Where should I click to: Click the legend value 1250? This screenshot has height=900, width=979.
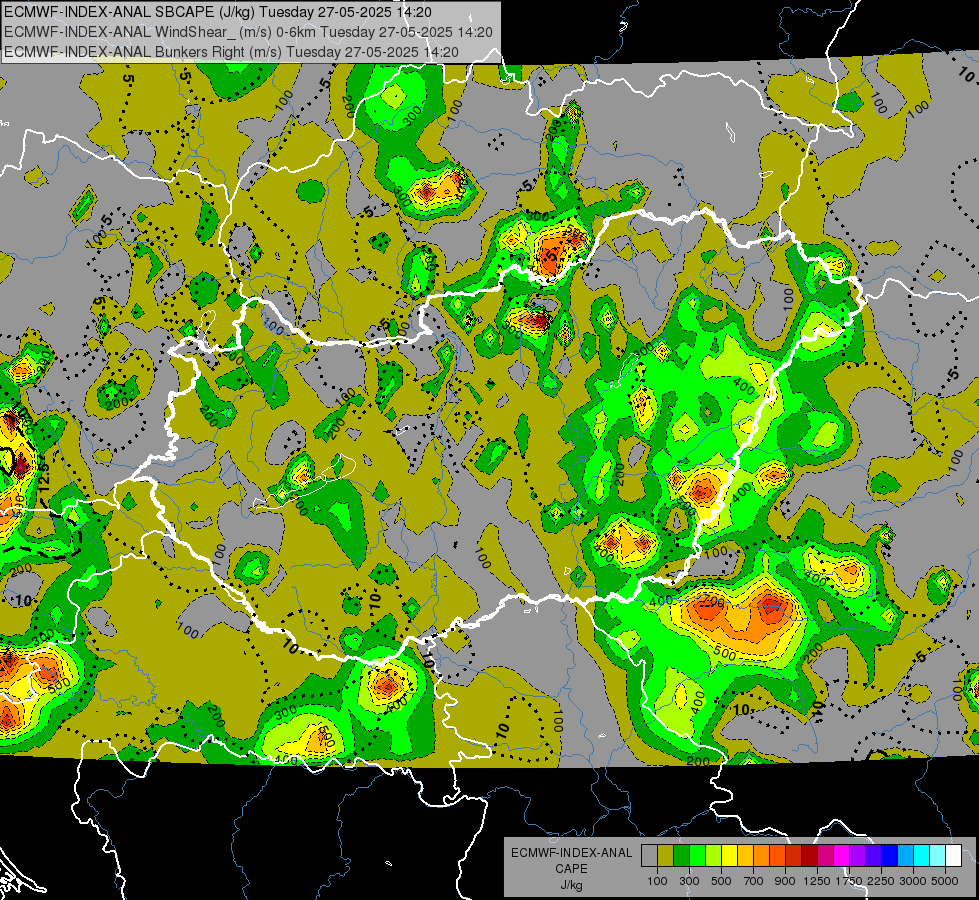point(817,881)
